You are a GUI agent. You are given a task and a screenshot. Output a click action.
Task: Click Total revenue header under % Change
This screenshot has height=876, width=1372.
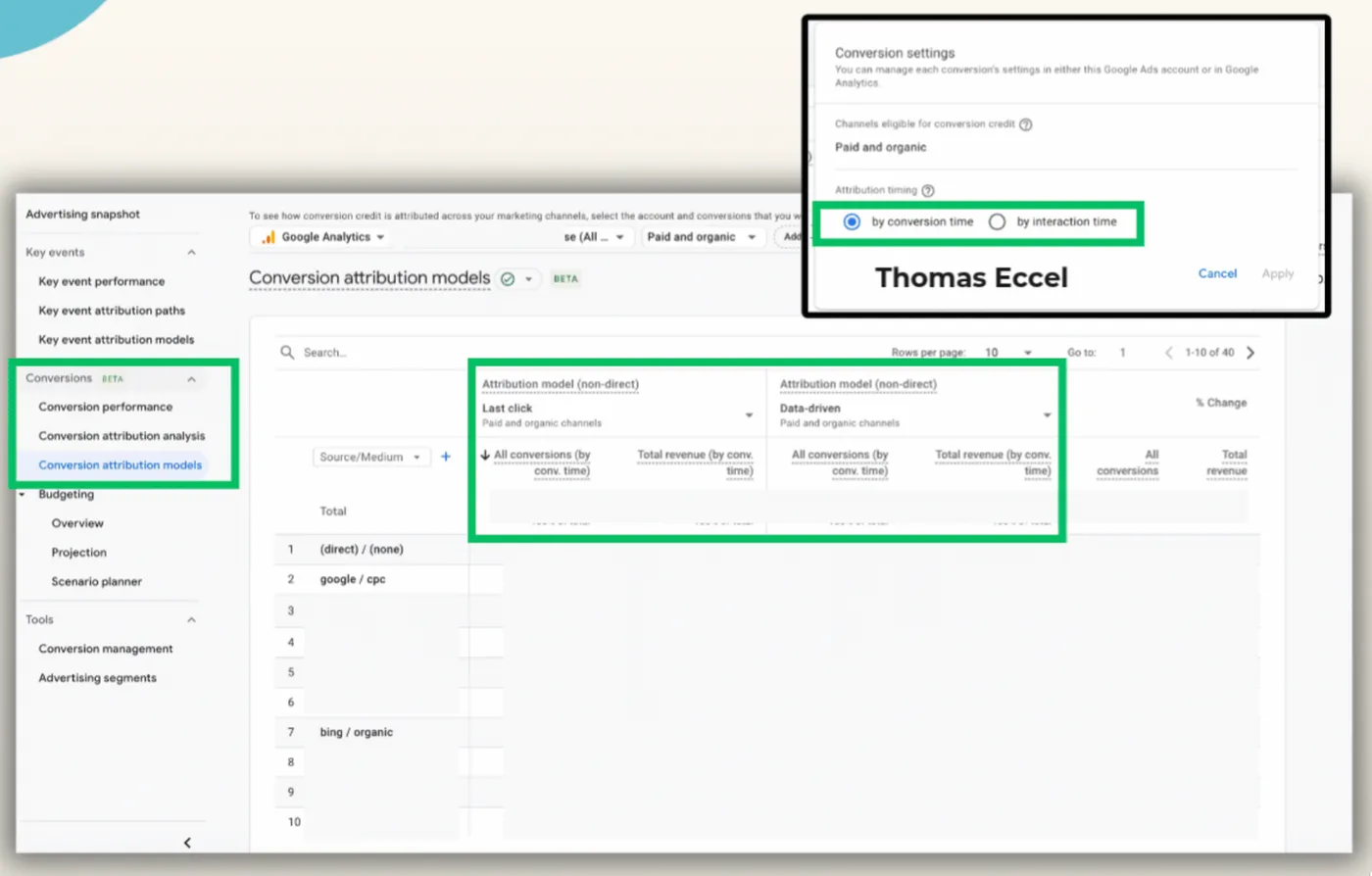1227,462
